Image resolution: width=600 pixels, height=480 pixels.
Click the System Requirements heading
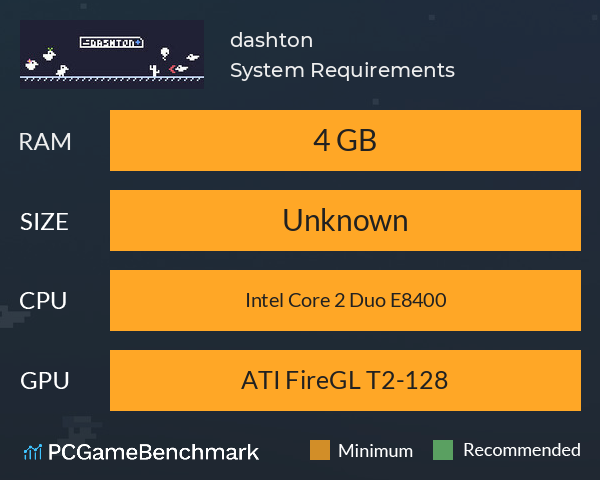342,70
